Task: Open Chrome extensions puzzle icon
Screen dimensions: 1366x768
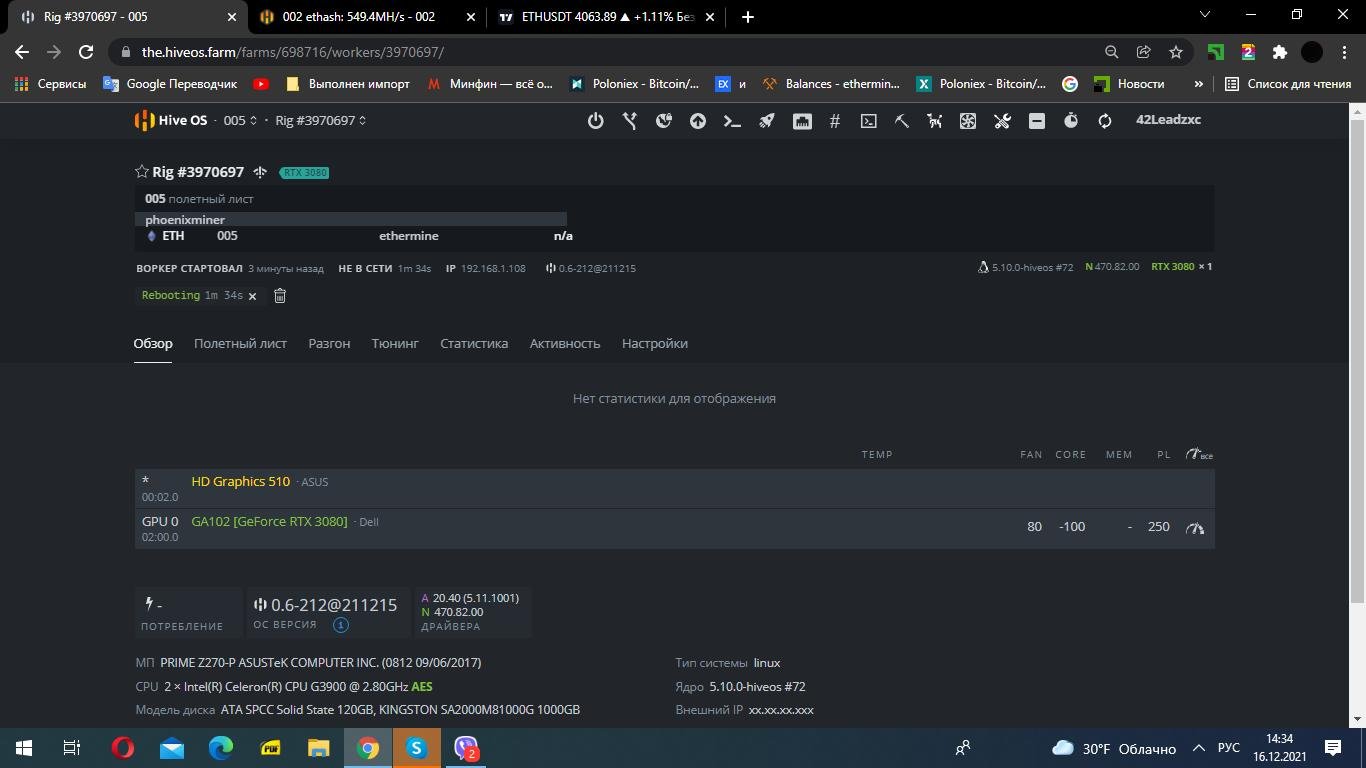Action: [x=1279, y=52]
